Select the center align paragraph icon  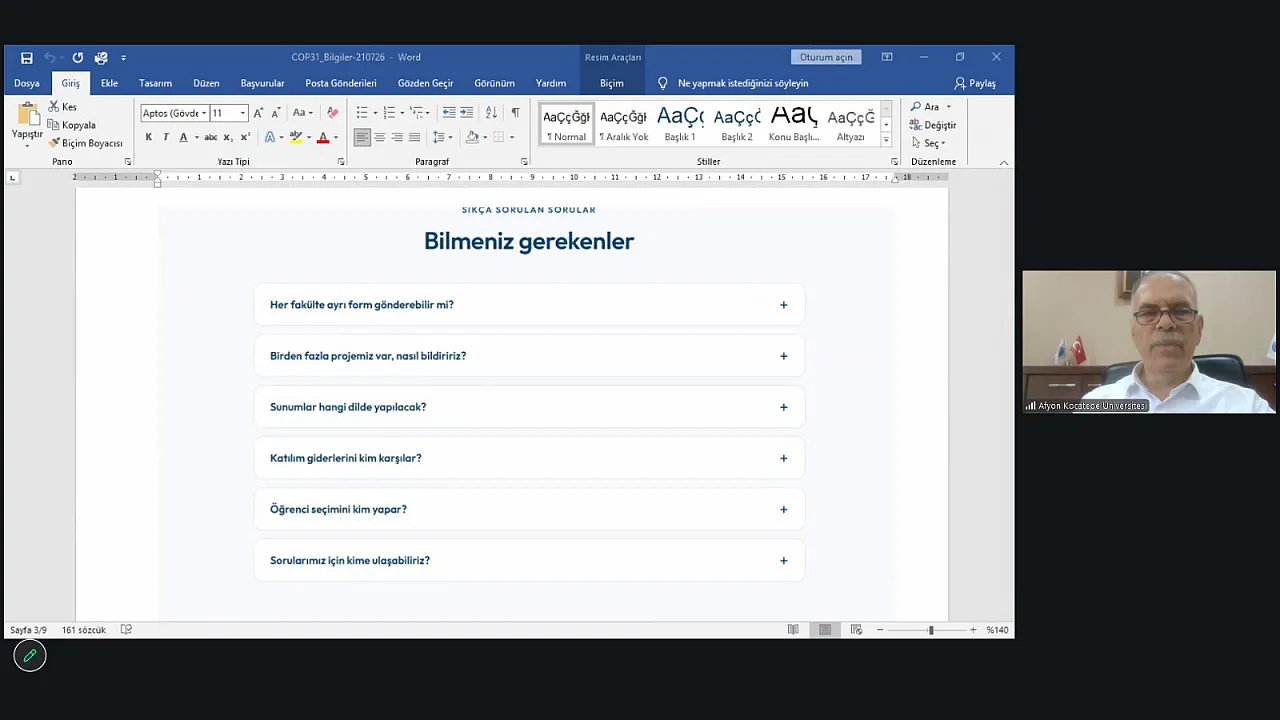pyautogui.click(x=380, y=137)
